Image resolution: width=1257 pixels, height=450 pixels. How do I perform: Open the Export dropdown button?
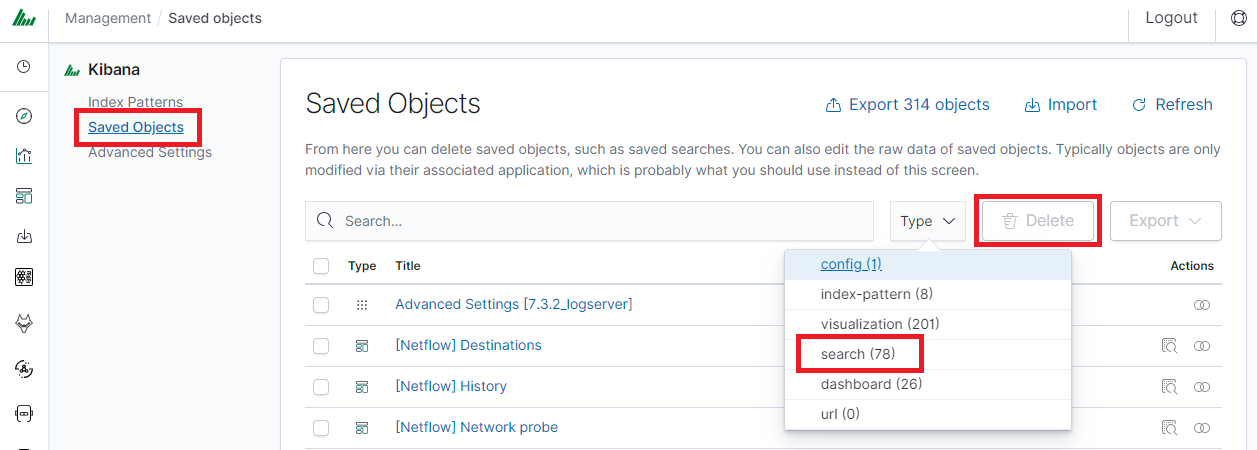point(1166,221)
